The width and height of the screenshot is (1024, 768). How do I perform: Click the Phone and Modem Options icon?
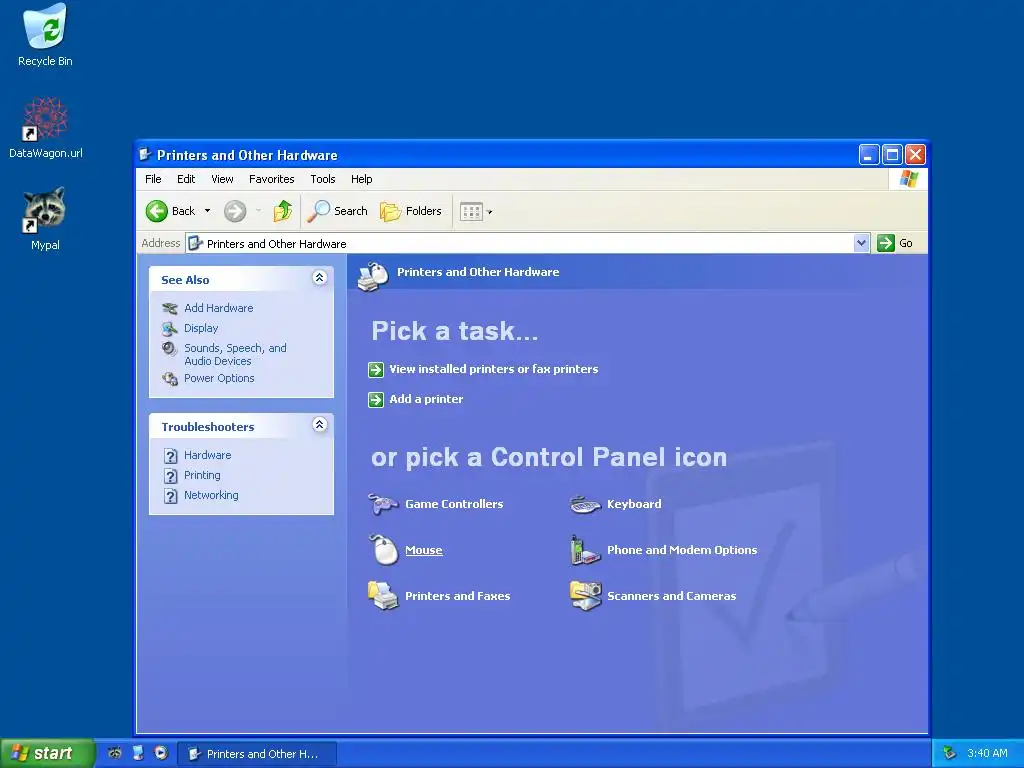coord(584,550)
